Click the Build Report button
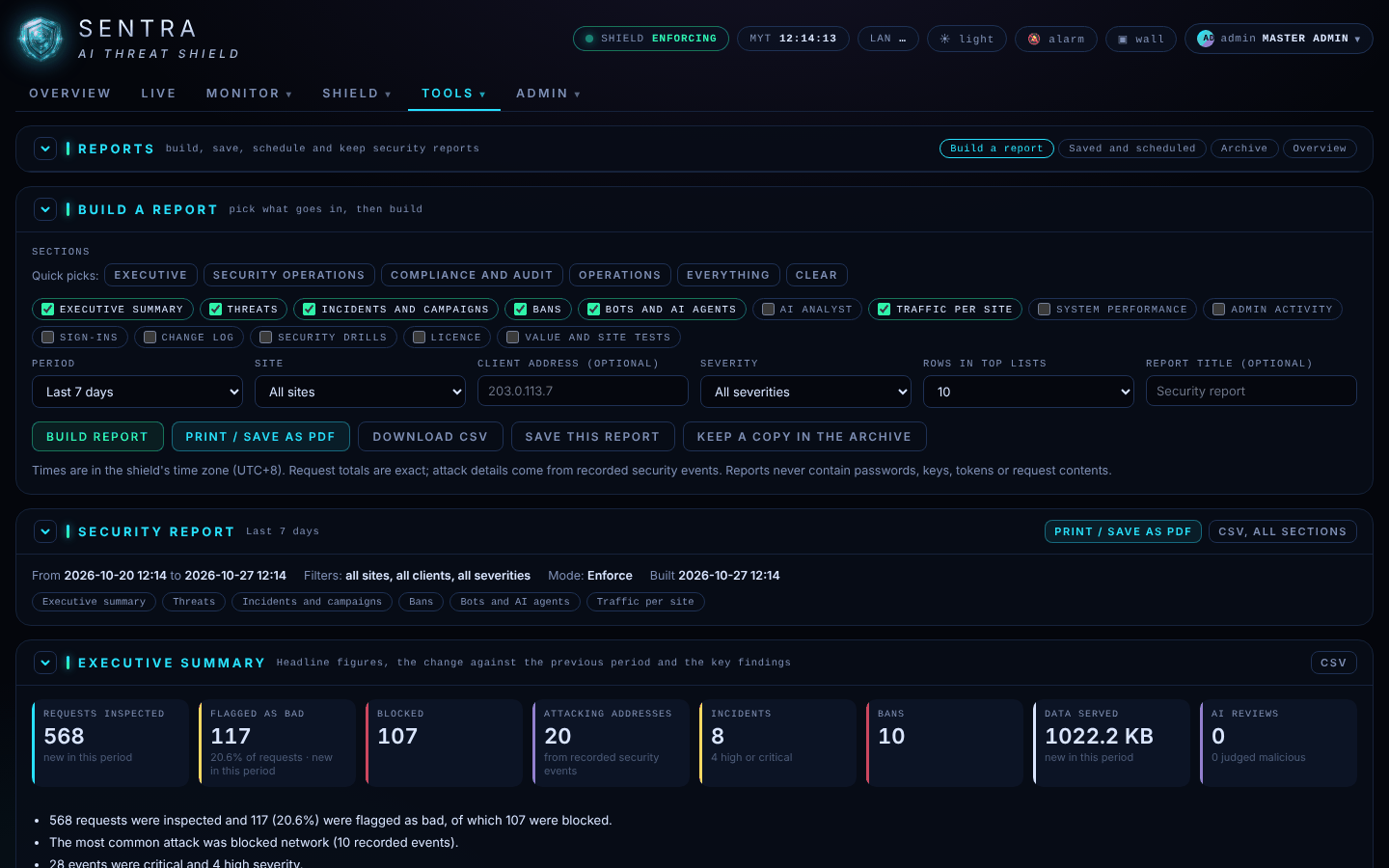This screenshot has width=1389, height=868. pyautogui.click(x=97, y=437)
